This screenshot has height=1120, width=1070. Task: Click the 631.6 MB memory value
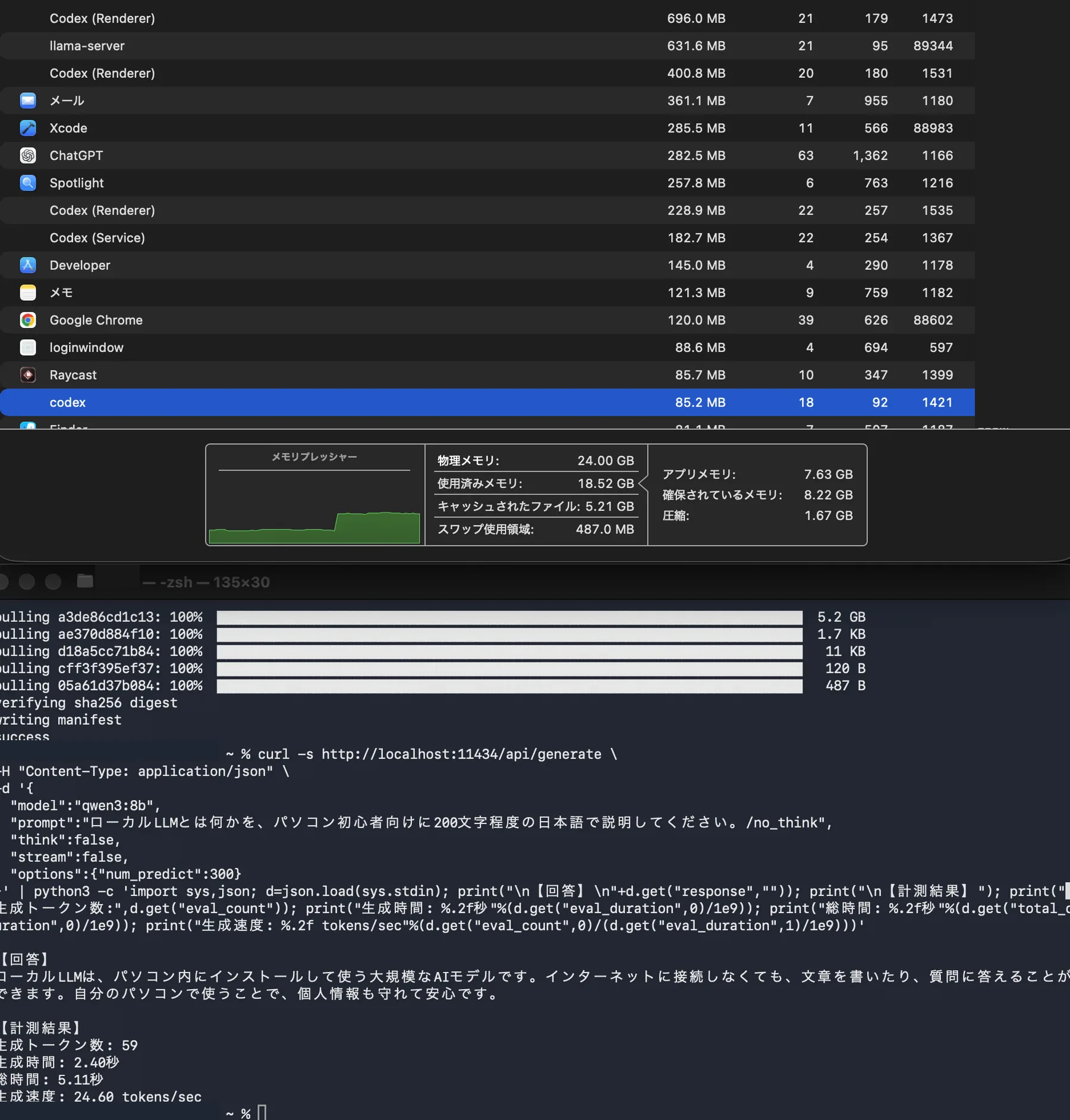pyautogui.click(x=696, y=46)
